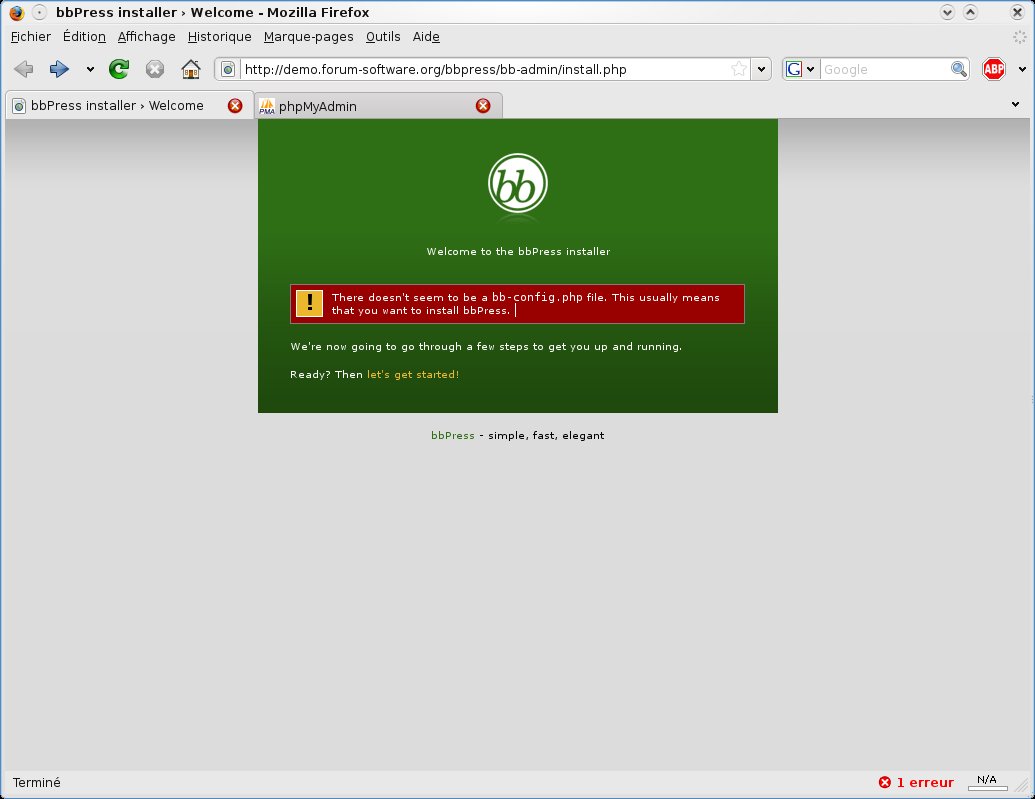Open the bbPress footer link
Viewport: 1035px width, 799px height.
452,435
